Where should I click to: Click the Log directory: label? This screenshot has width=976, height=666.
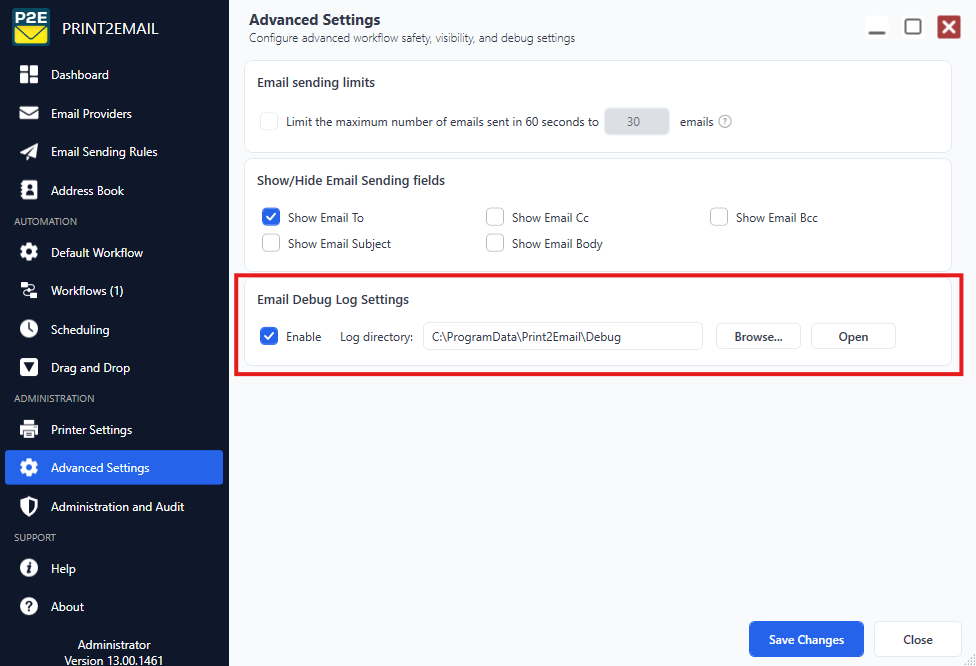377,337
